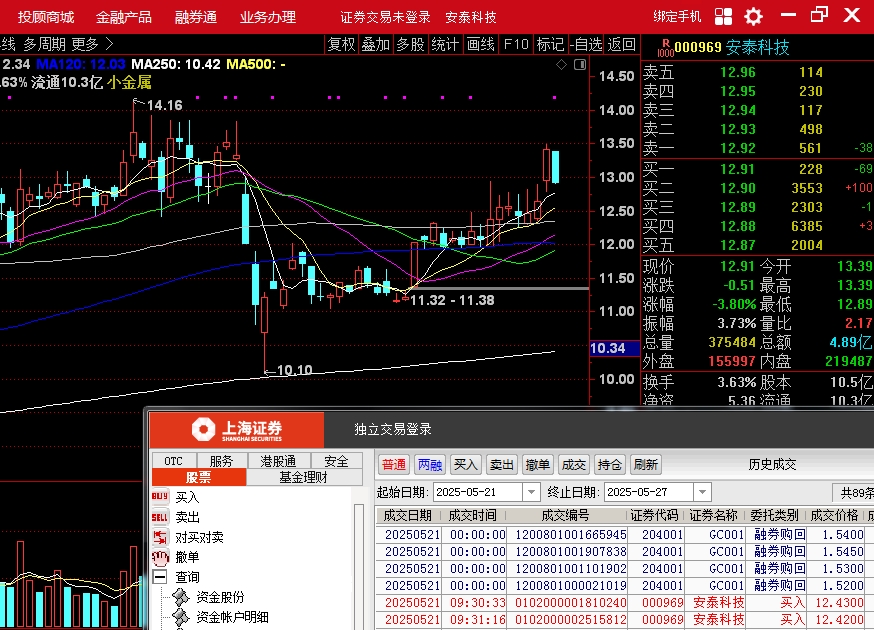Switch to the OTC tab
874x630 pixels.
[173, 461]
